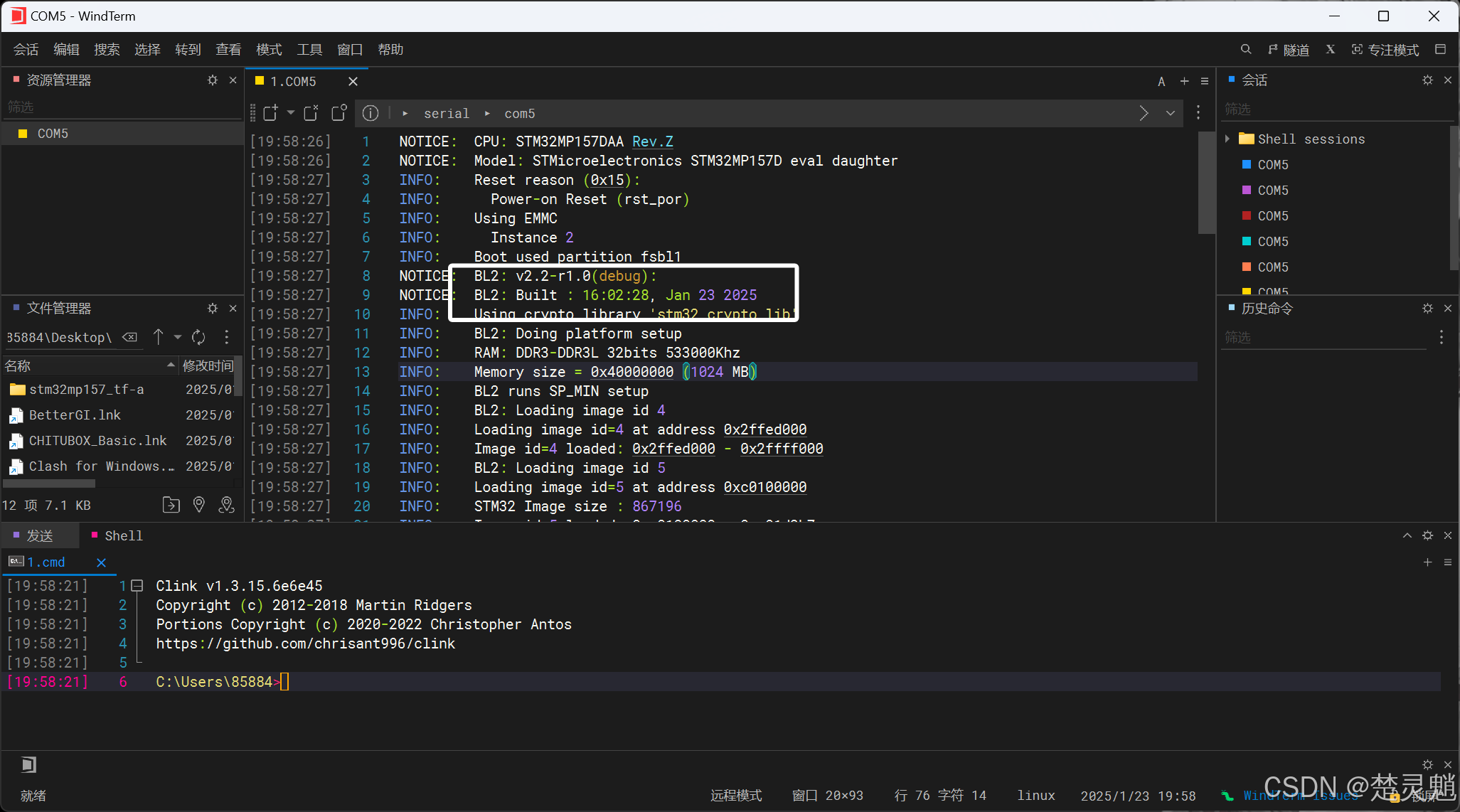1460x812 pixels.
Task: Expand the chevron dropdown on terminal path bar
Action: click(1170, 113)
